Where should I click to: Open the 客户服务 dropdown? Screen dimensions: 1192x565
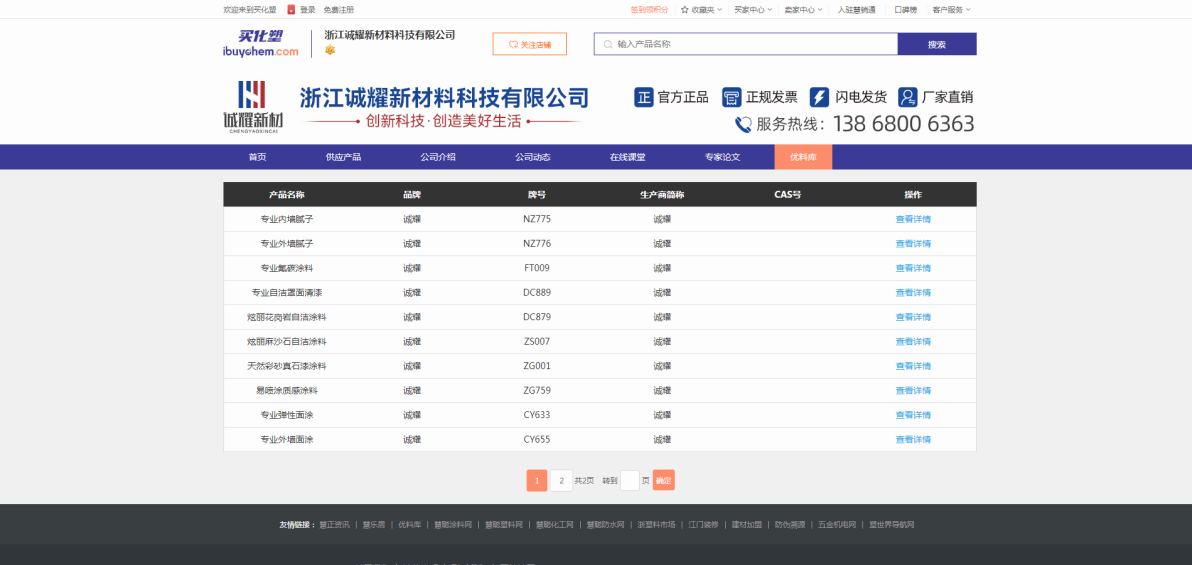tap(951, 10)
